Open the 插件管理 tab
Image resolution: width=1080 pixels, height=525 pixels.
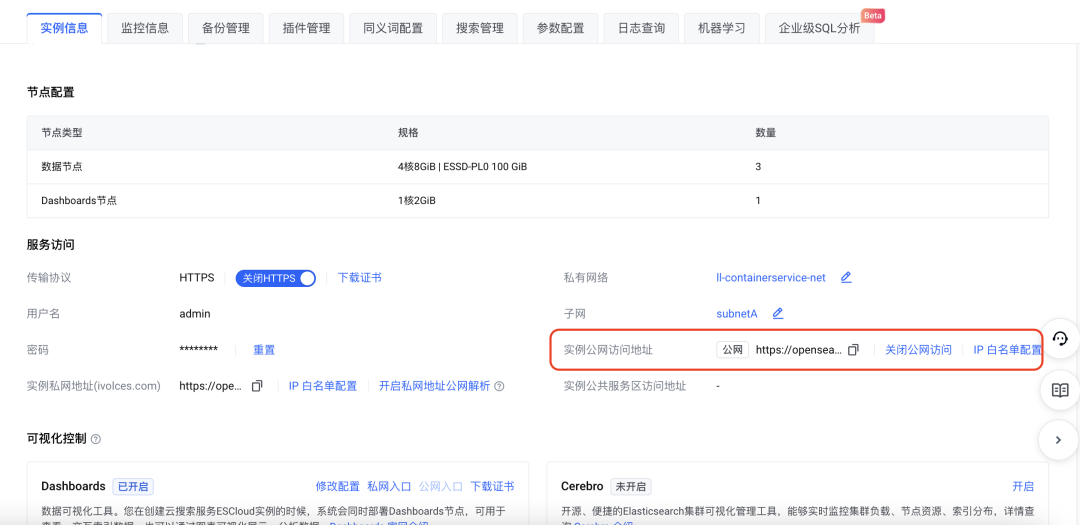tap(307, 28)
